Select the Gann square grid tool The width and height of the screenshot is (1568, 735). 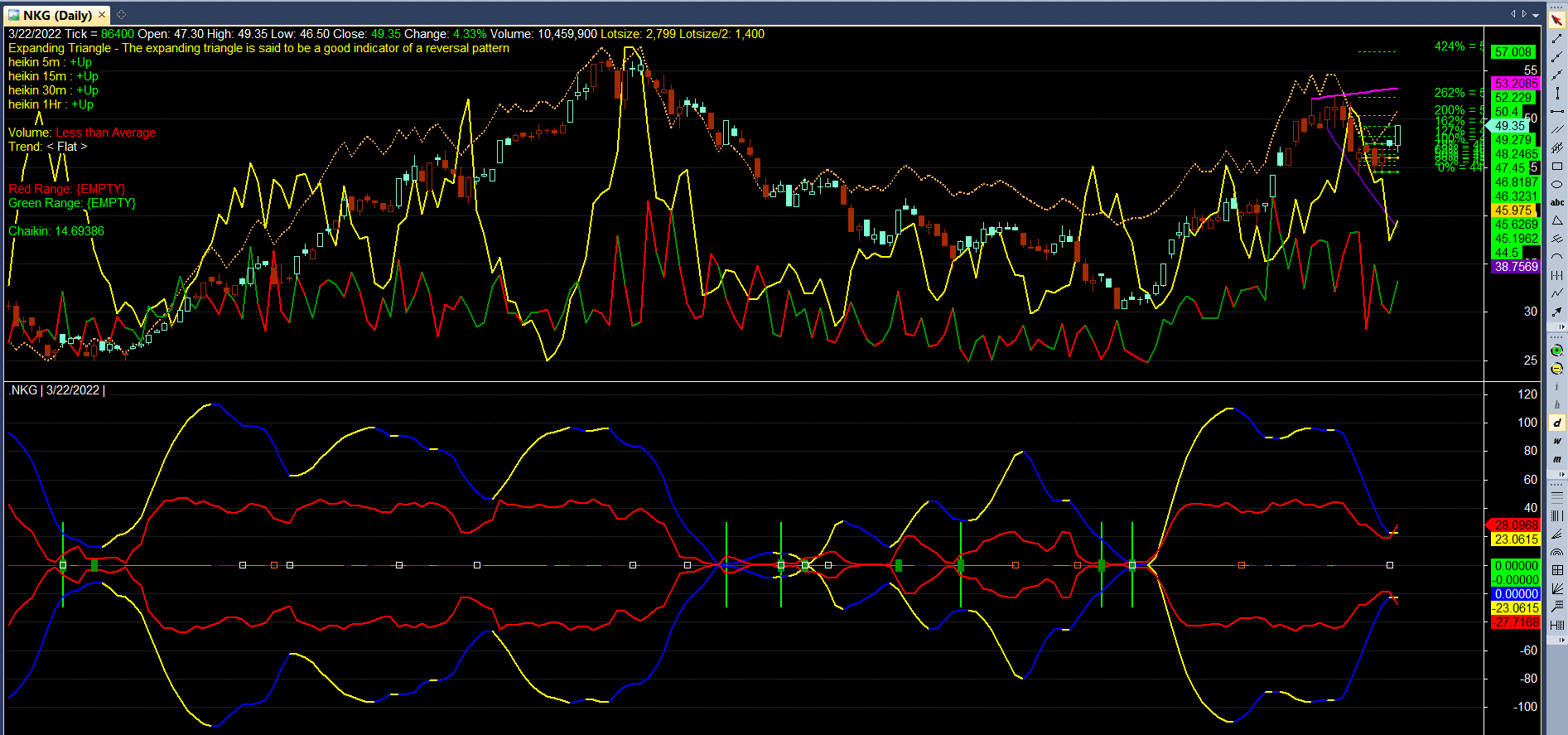[x=1557, y=570]
